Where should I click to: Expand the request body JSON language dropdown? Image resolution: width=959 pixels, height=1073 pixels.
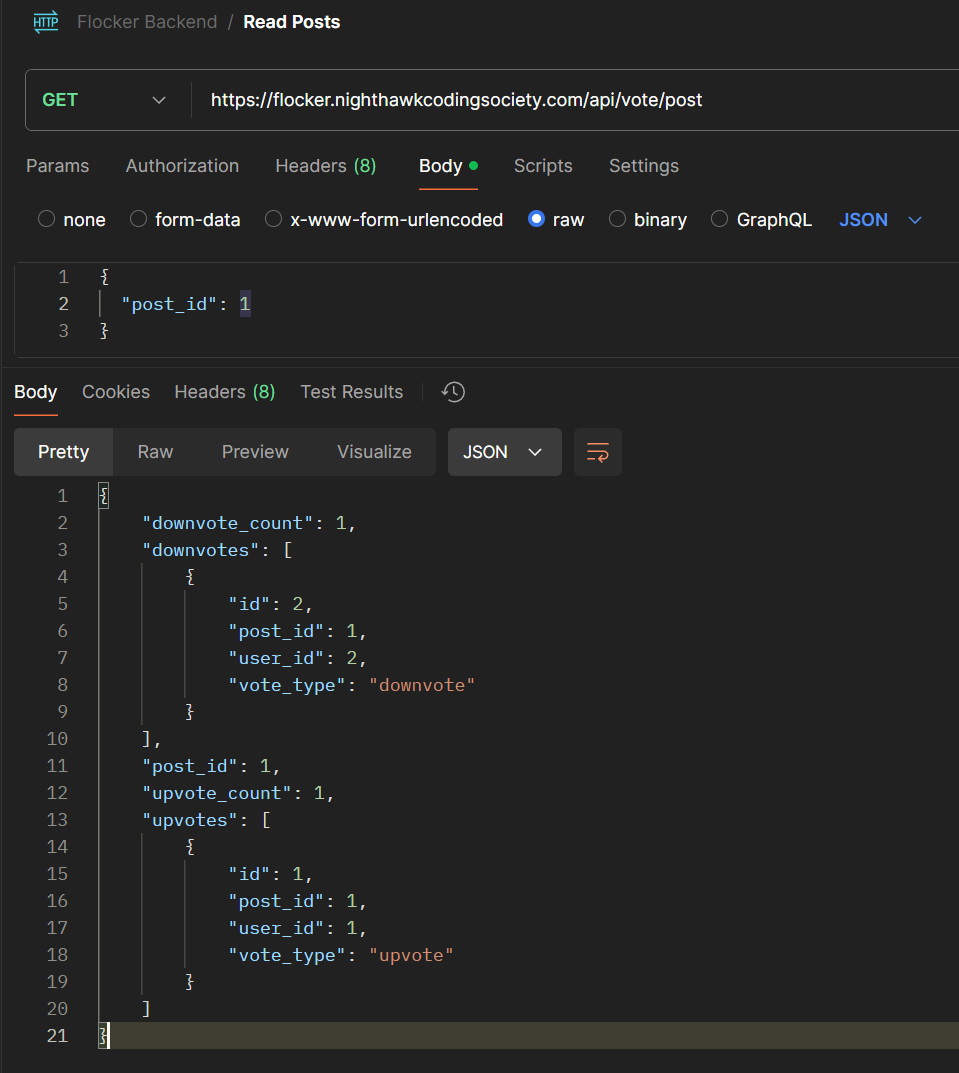point(880,220)
